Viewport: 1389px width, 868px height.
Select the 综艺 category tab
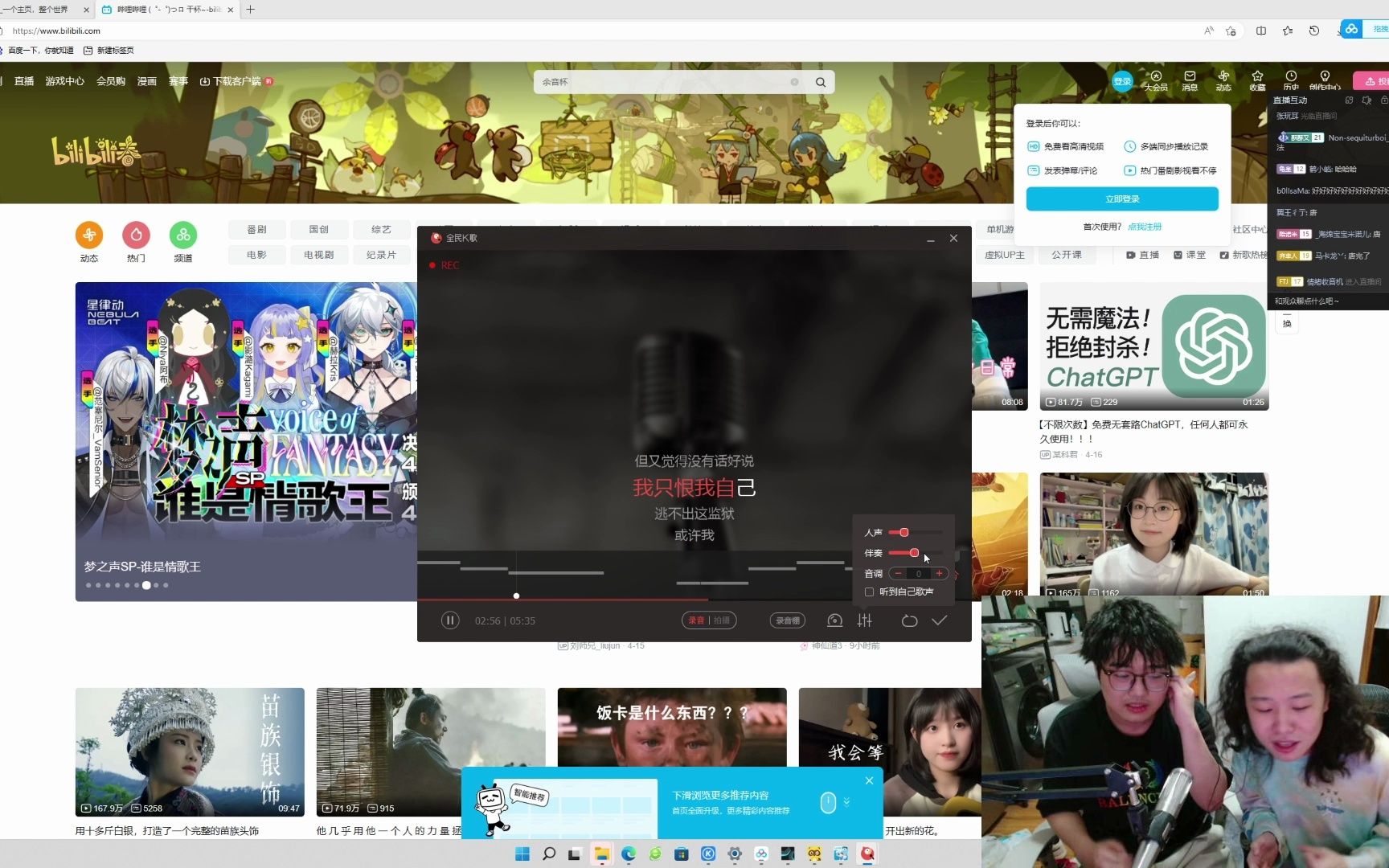(381, 230)
